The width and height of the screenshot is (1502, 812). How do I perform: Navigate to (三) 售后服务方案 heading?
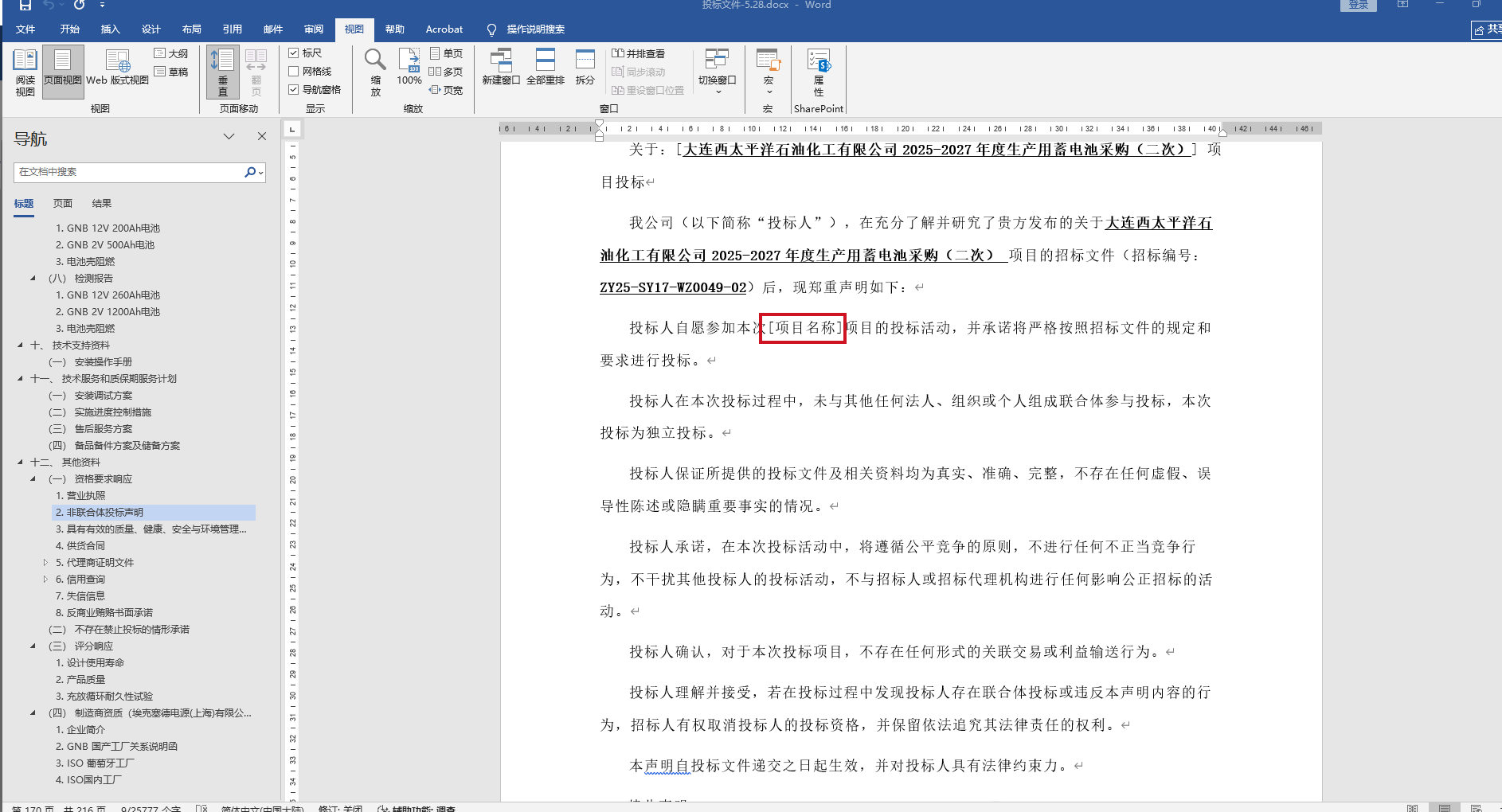(90, 429)
